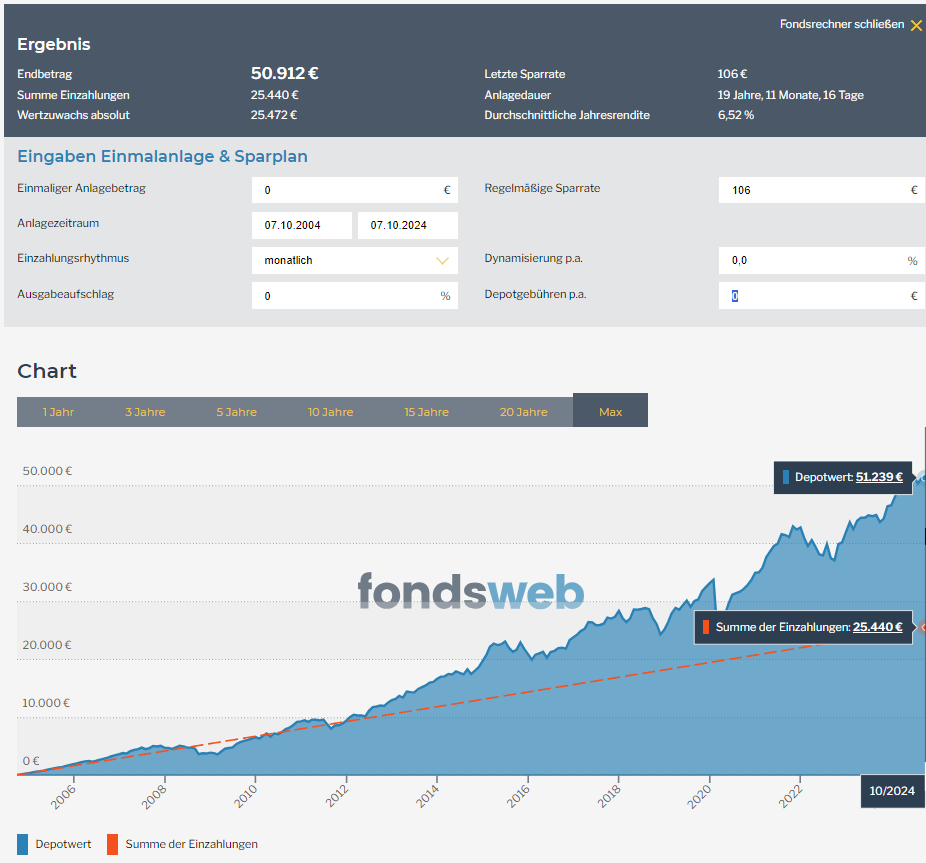This screenshot has width=926, height=863.
Task: Select the Ausgabeaufschlag input field
Action: (x=346, y=296)
